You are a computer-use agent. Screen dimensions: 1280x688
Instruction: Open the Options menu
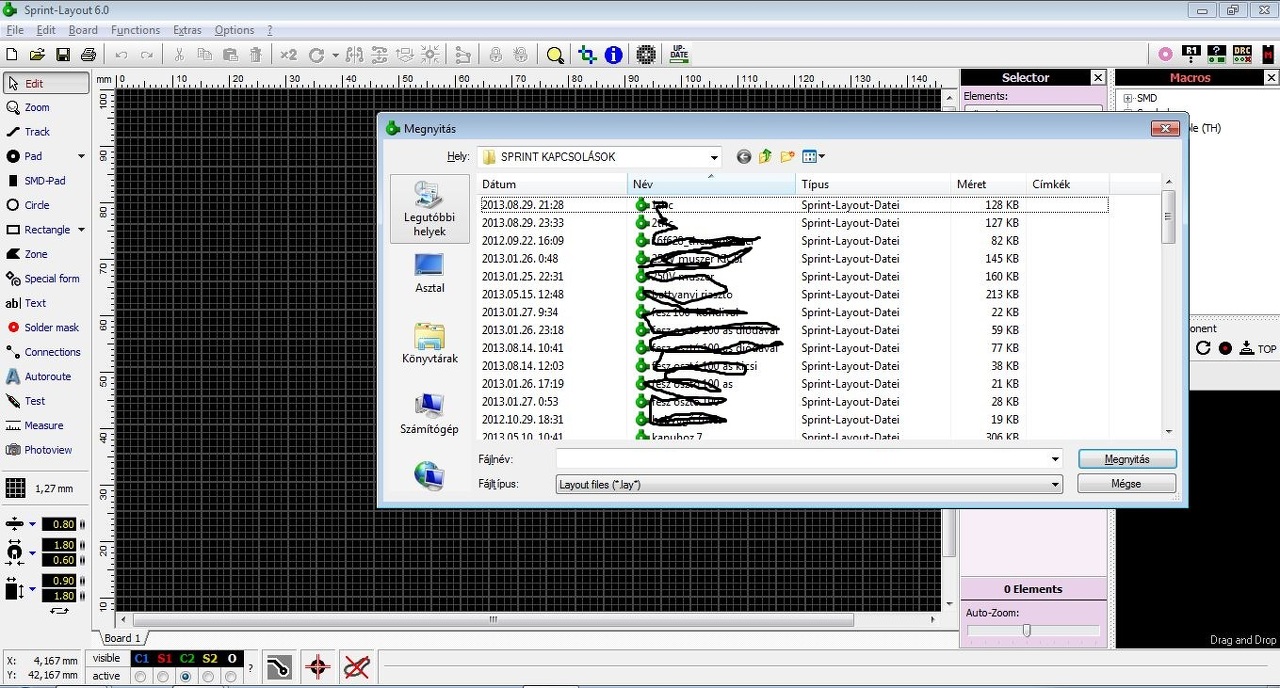pos(234,30)
